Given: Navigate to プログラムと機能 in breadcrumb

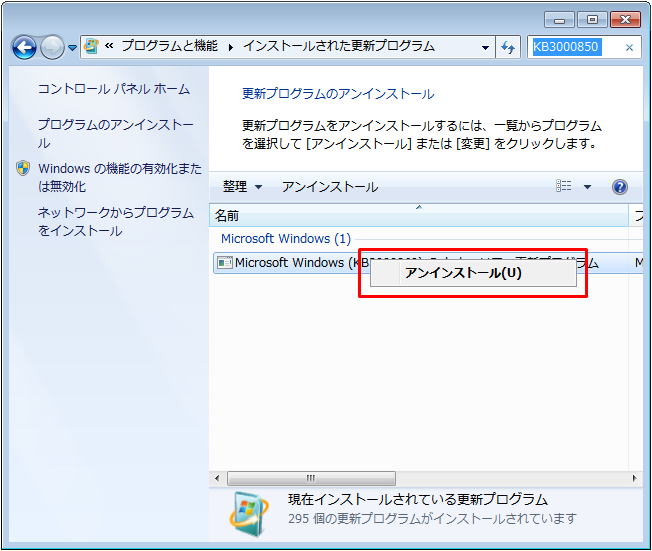Looking at the screenshot, I should click(169, 46).
